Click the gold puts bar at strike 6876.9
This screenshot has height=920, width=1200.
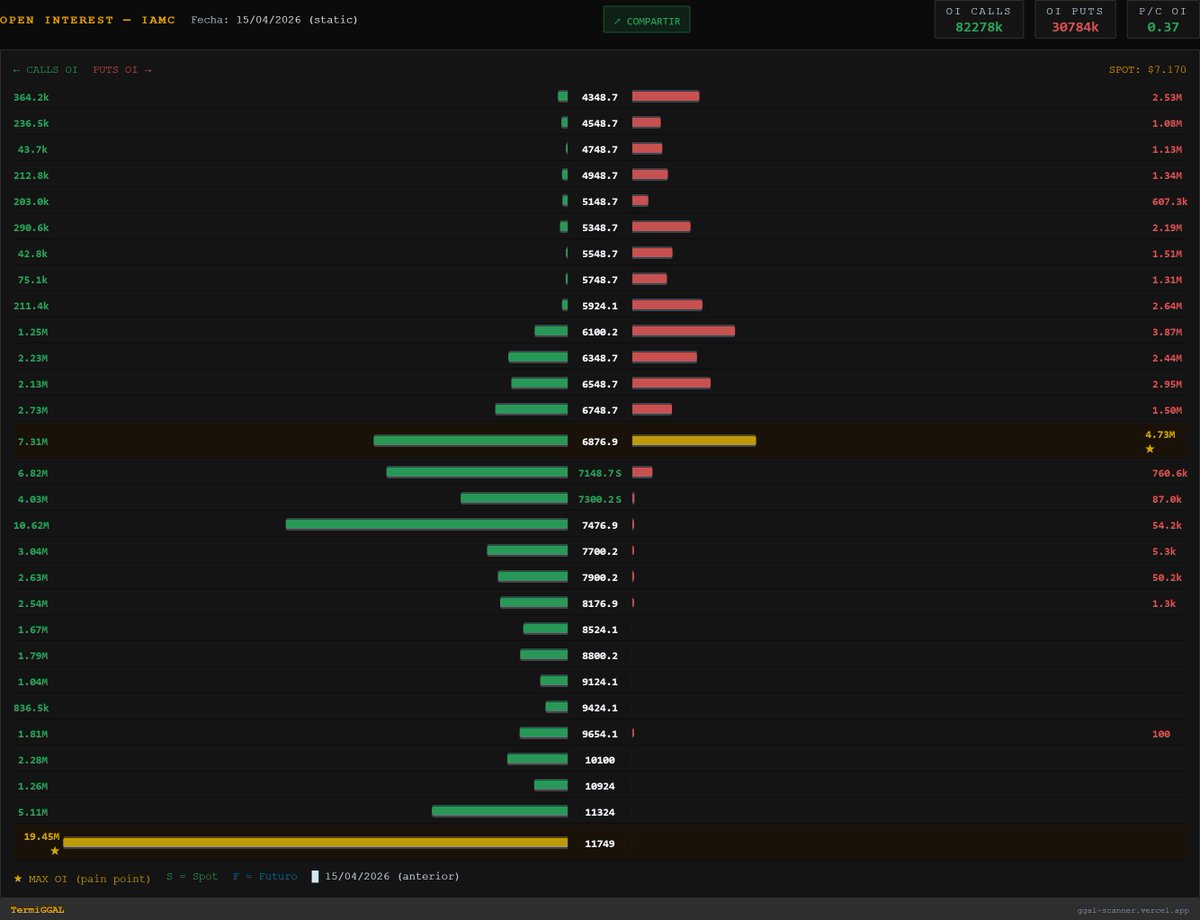pos(694,440)
